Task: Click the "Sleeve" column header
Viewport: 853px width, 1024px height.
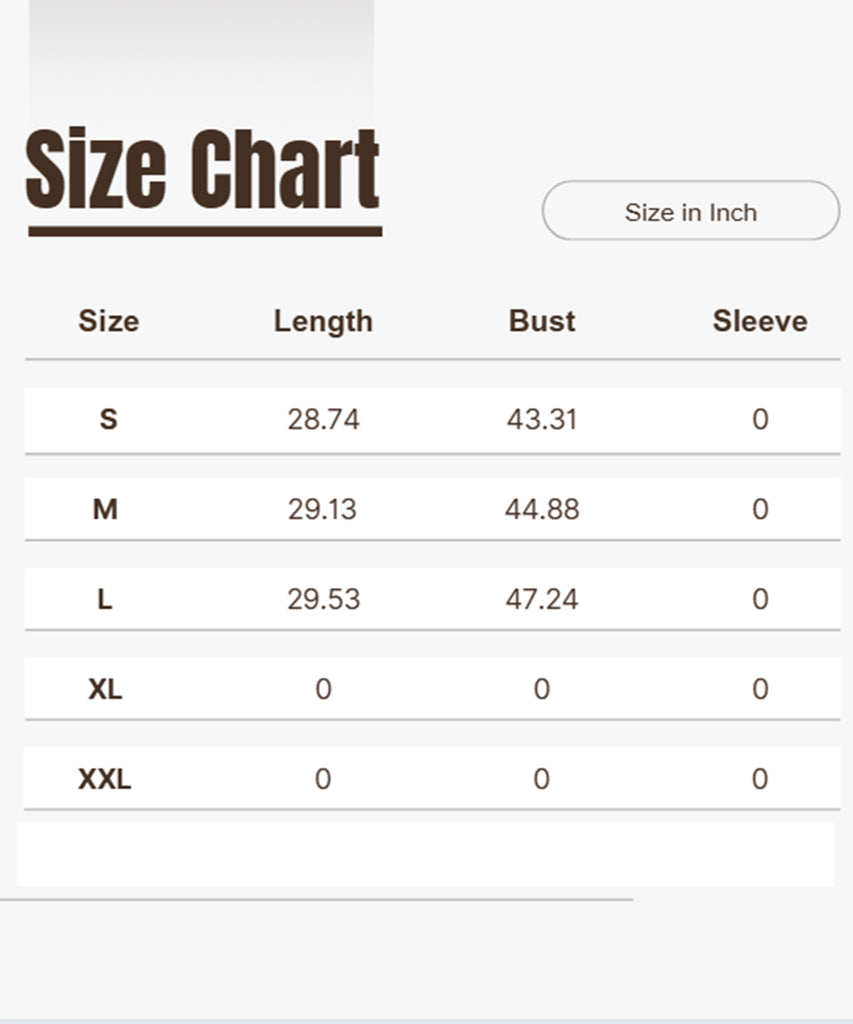Action: (x=760, y=321)
